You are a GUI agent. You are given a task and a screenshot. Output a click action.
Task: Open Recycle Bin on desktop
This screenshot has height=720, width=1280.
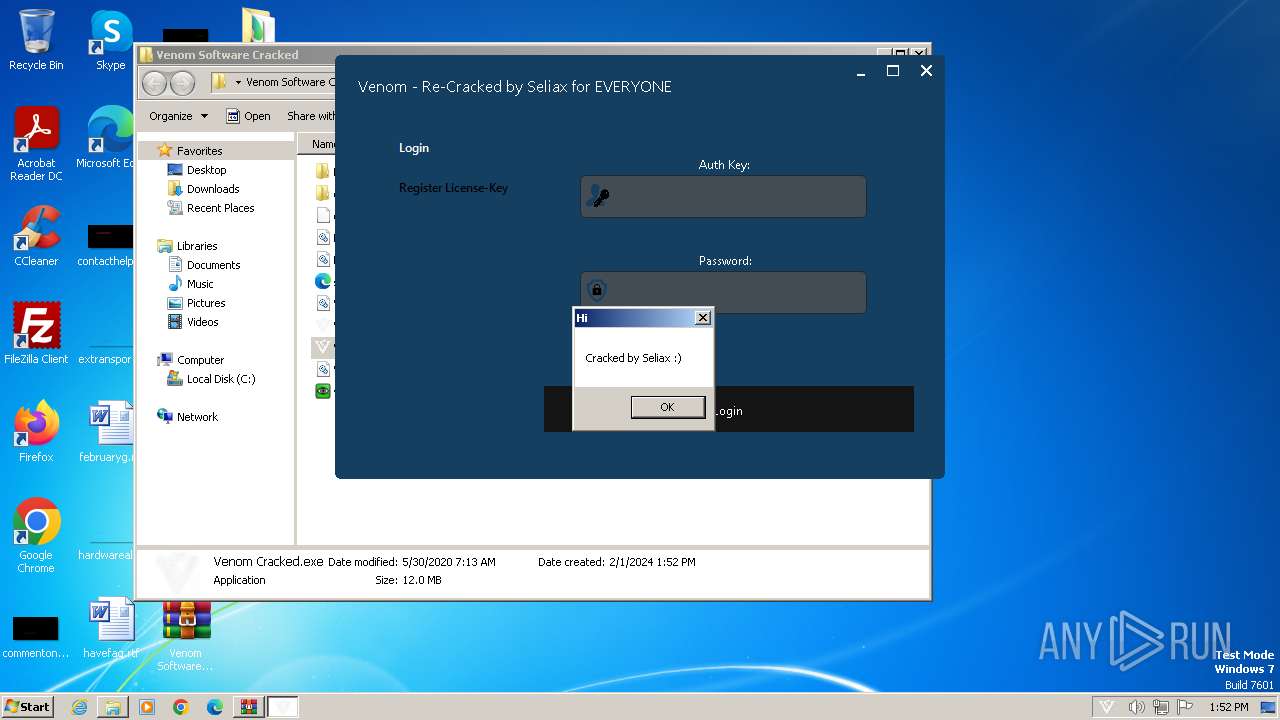coord(36,40)
